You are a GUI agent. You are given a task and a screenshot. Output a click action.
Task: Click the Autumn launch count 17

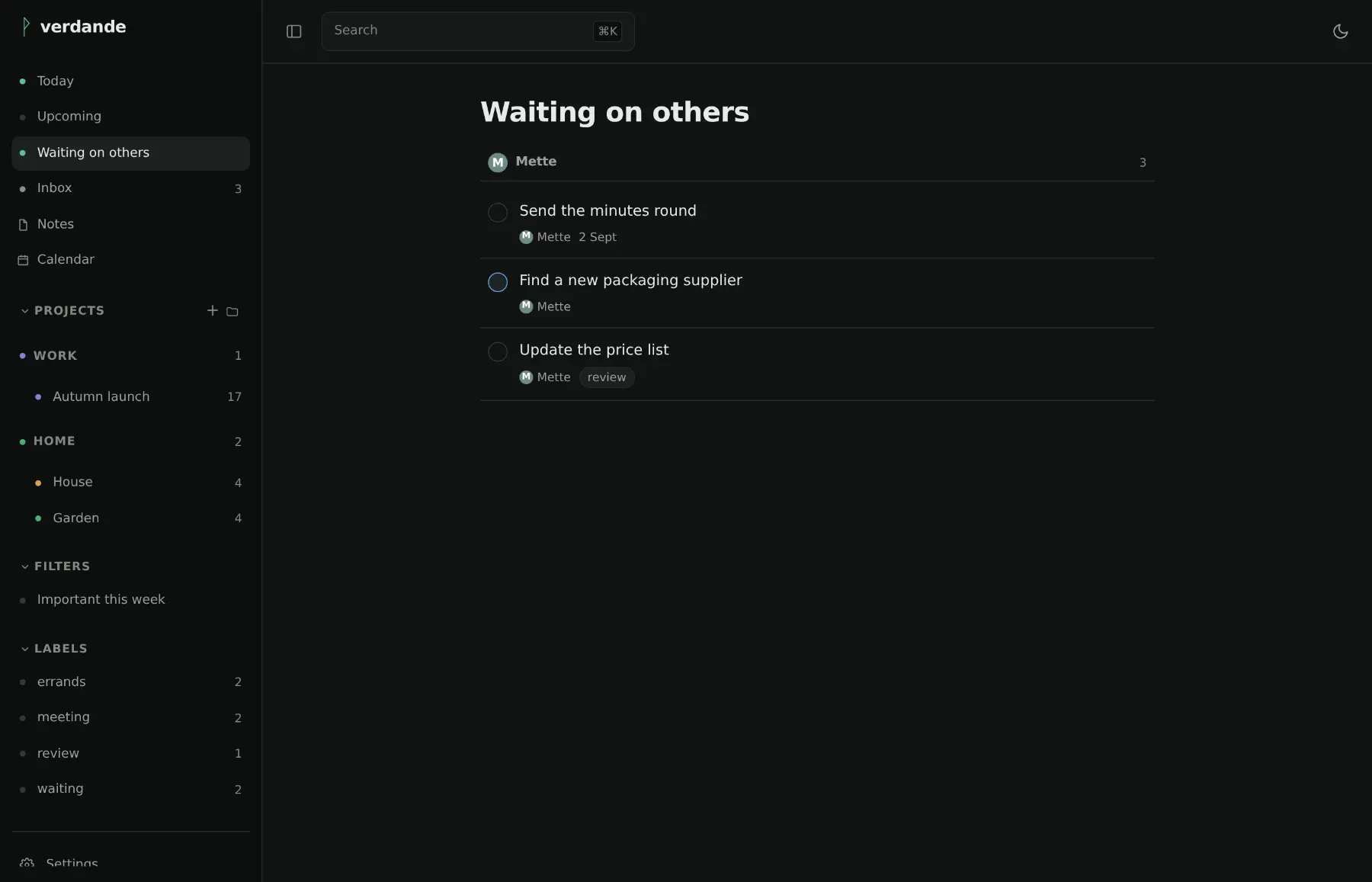(x=234, y=397)
